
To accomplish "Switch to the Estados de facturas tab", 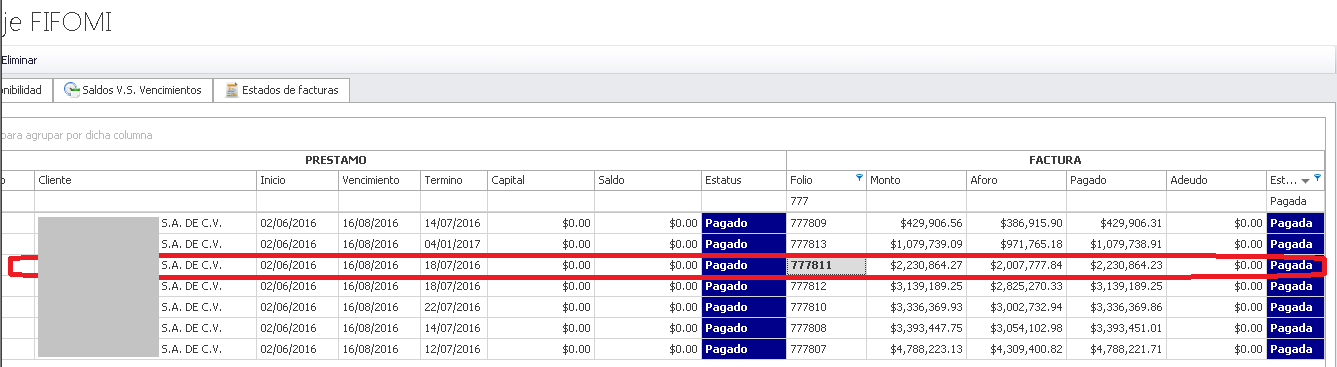I will point(281,90).
